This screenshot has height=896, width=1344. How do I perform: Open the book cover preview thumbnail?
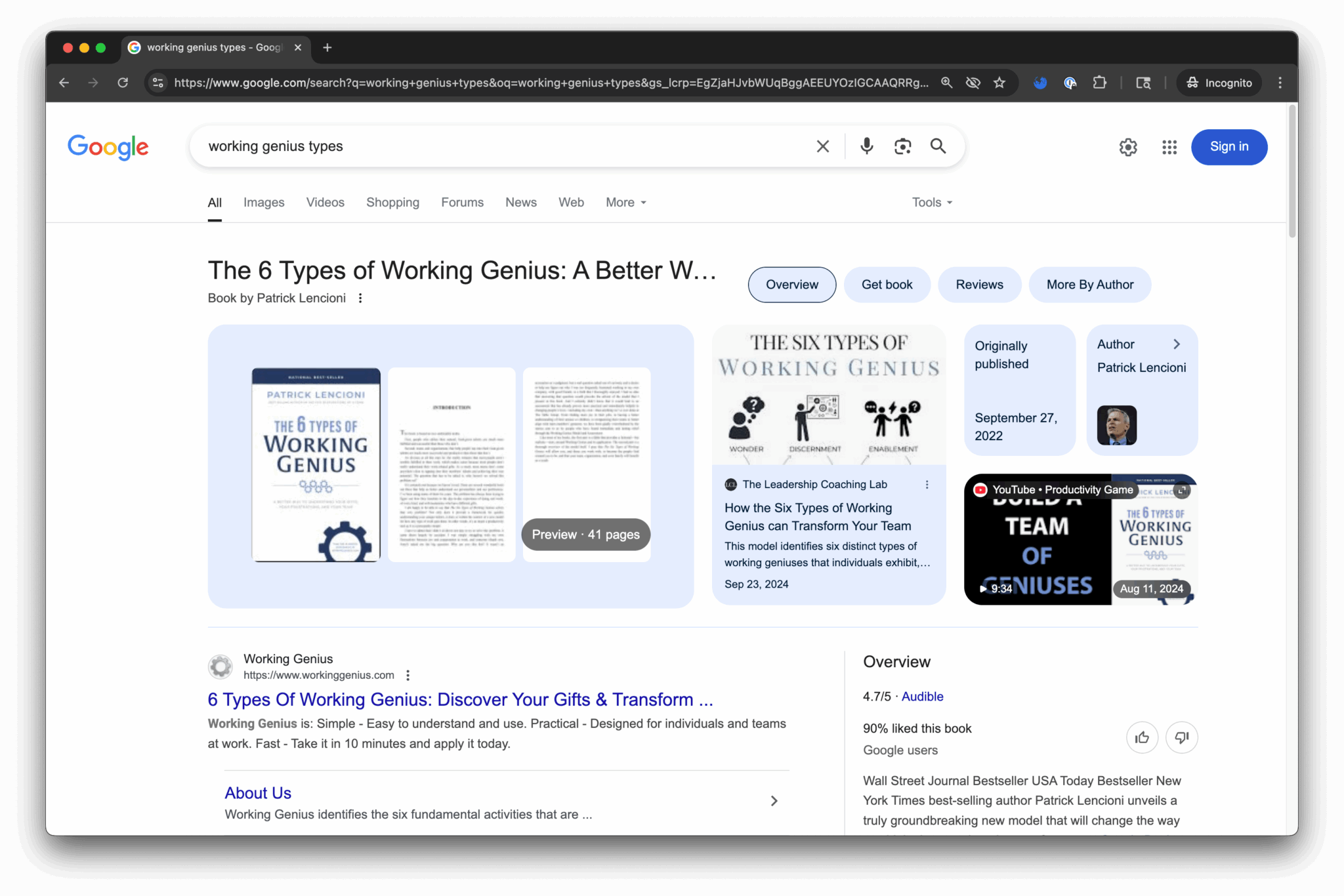[x=316, y=464]
